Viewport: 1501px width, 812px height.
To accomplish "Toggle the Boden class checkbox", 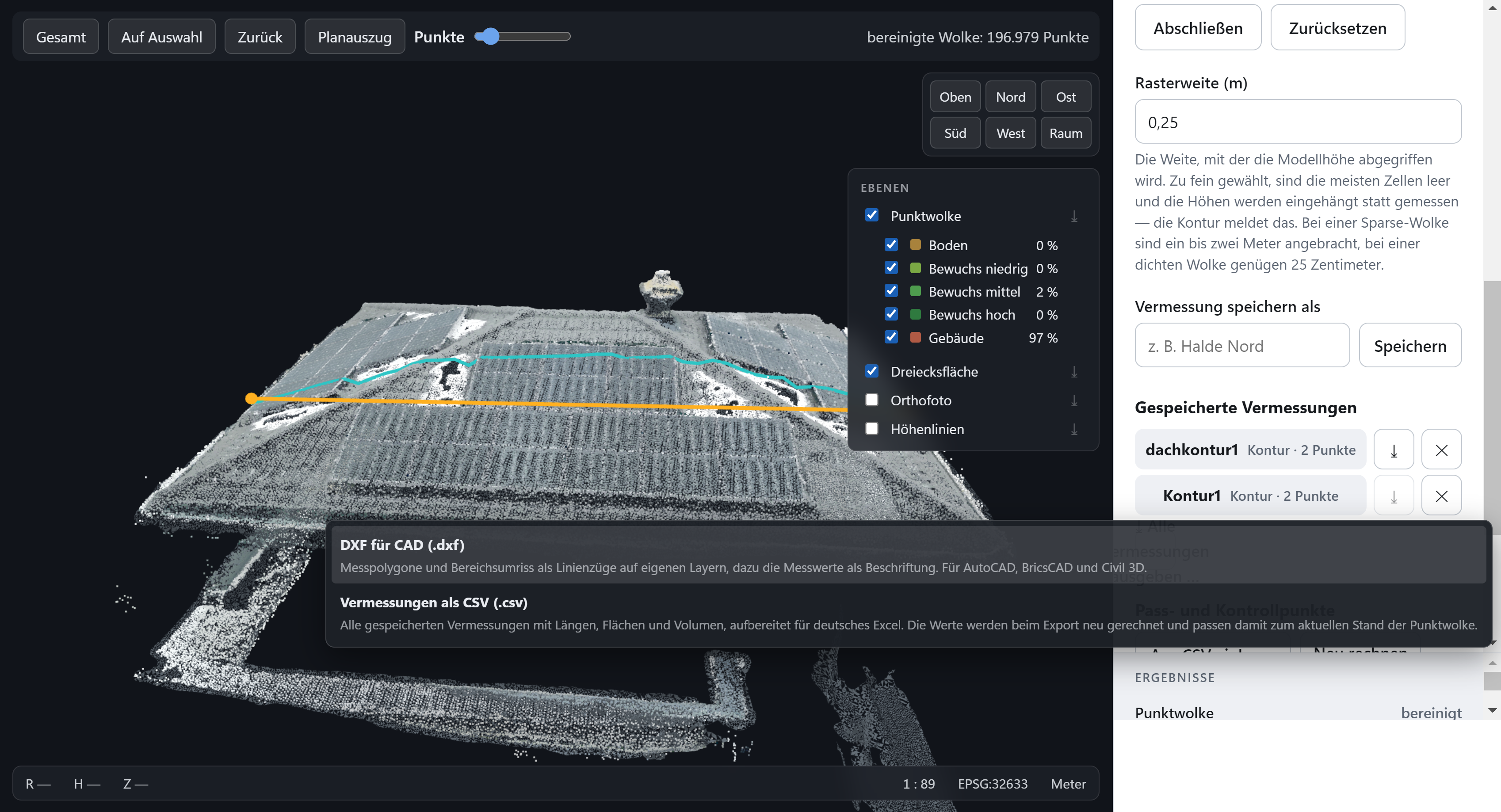I will (x=891, y=244).
